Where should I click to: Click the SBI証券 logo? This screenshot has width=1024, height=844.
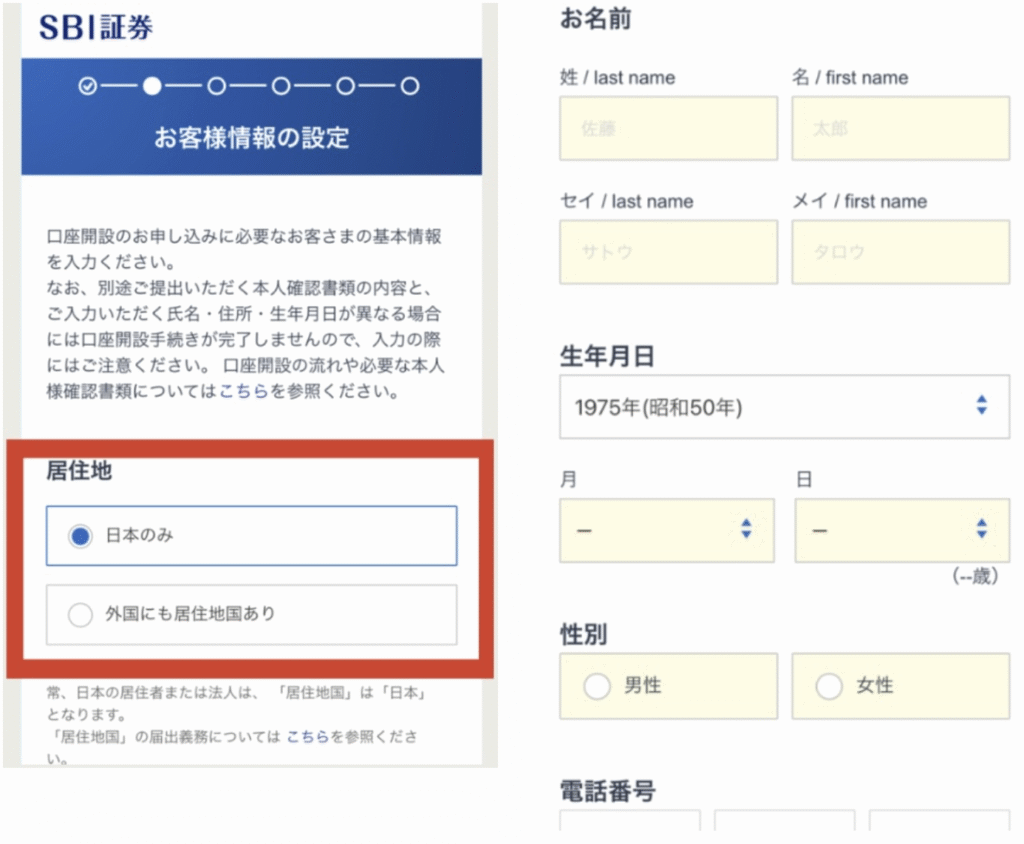tap(96, 27)
